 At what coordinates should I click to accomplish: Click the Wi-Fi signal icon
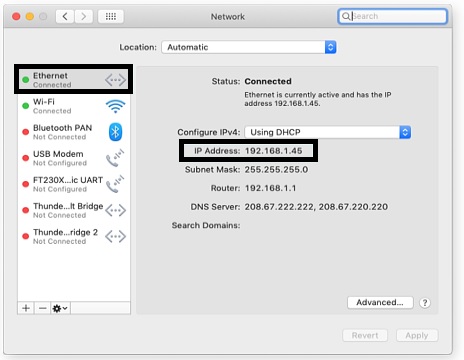(115, 106)
